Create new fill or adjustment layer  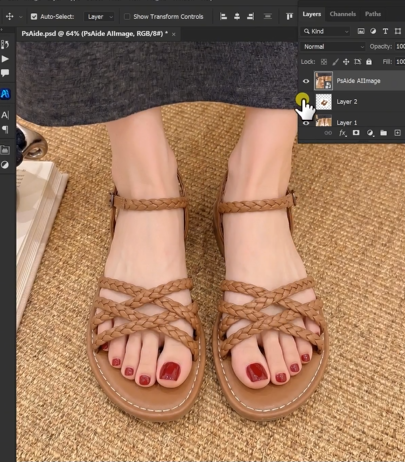pos(370,133)
